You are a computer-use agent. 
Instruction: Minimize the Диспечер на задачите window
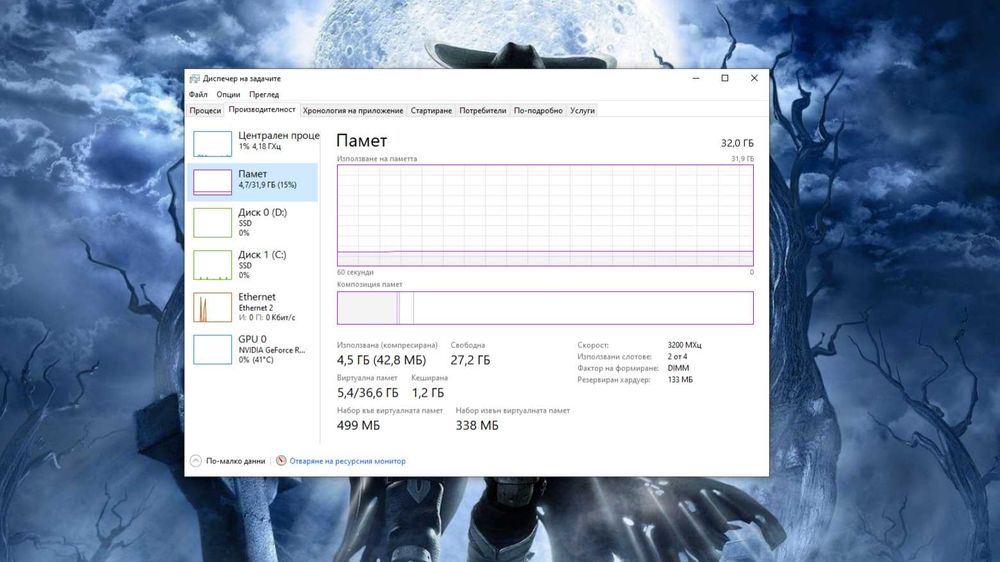696,78
